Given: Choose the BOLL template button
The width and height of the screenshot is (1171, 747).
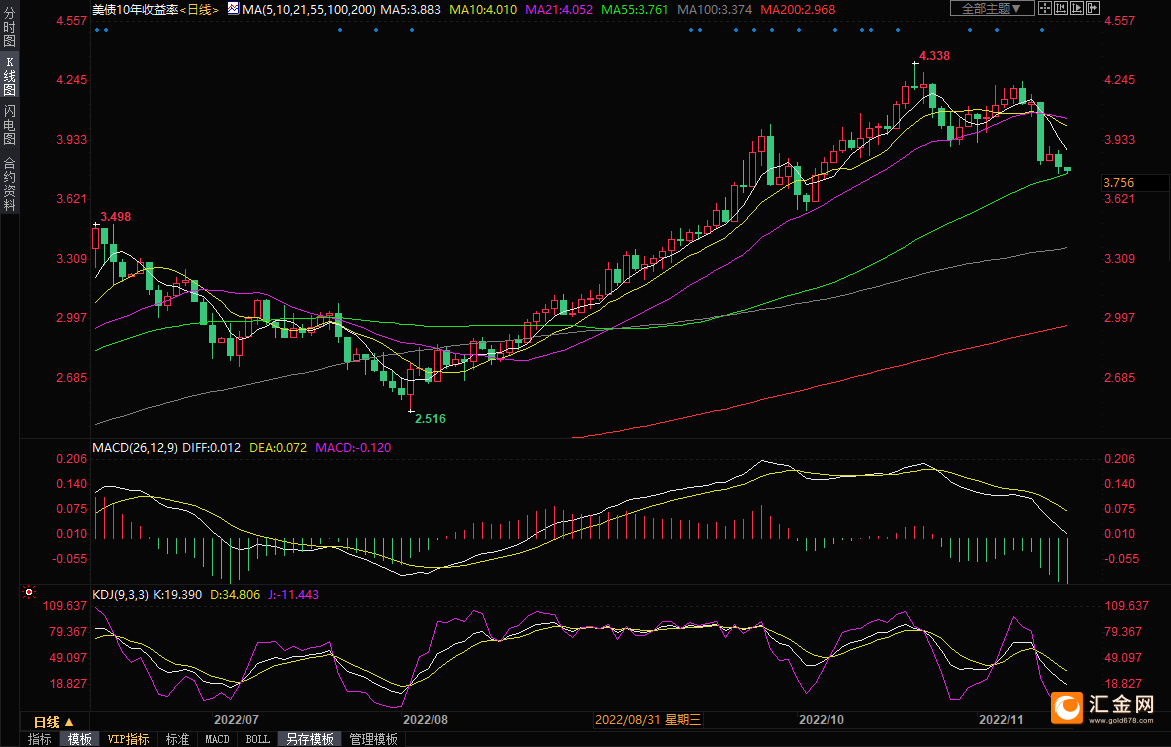Looking at the screenshot, I should [x=258, y=739].
